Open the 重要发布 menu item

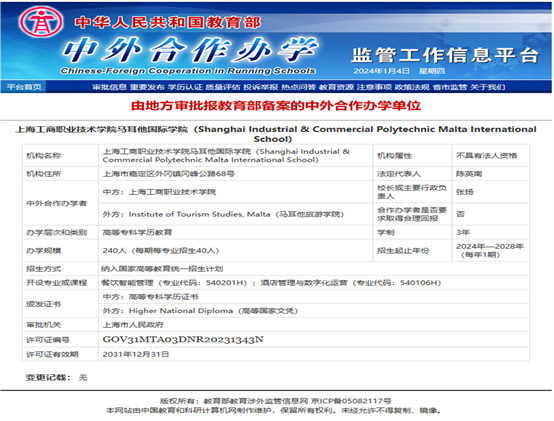point(147,87)
